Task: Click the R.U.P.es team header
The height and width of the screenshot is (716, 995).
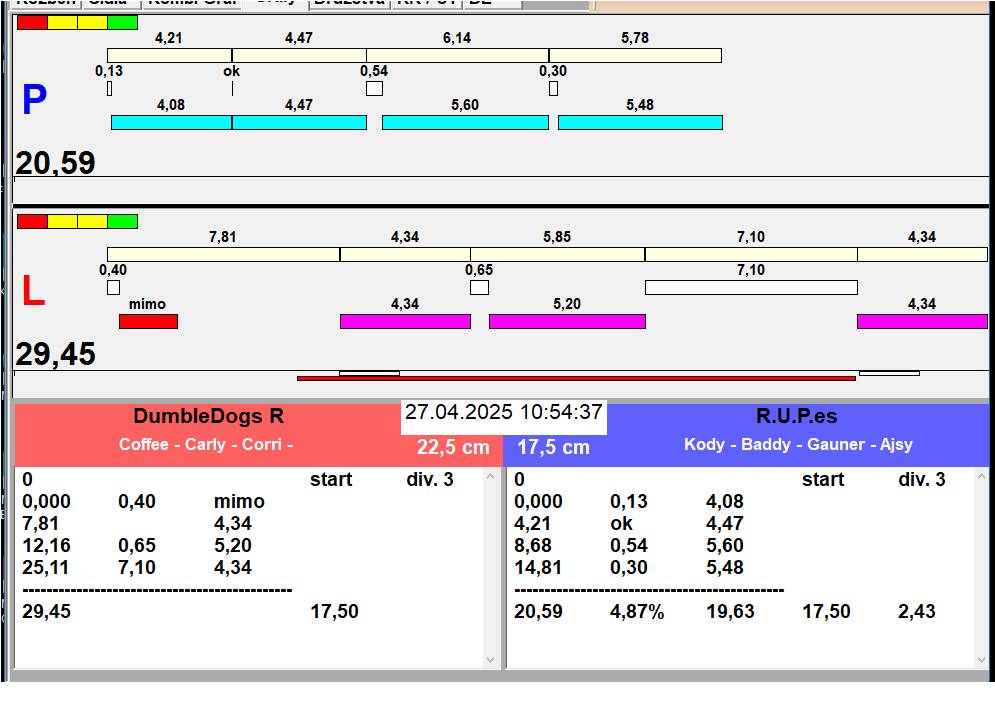Action: coord(797,417)
